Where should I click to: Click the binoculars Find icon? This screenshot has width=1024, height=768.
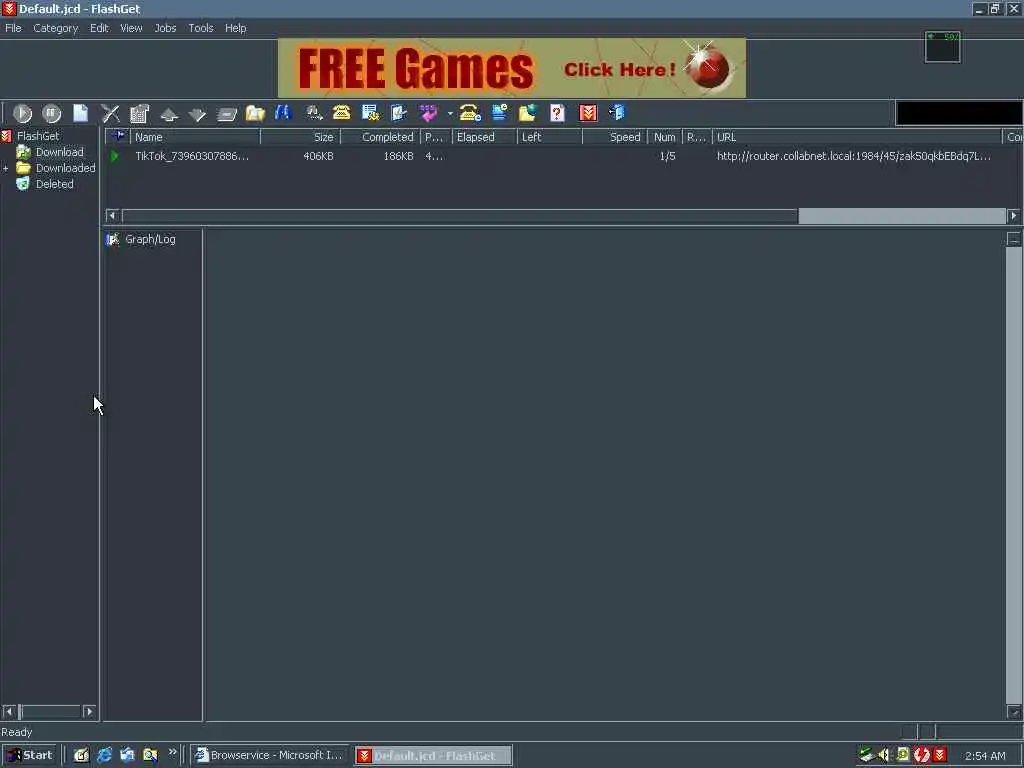(283, 112)
